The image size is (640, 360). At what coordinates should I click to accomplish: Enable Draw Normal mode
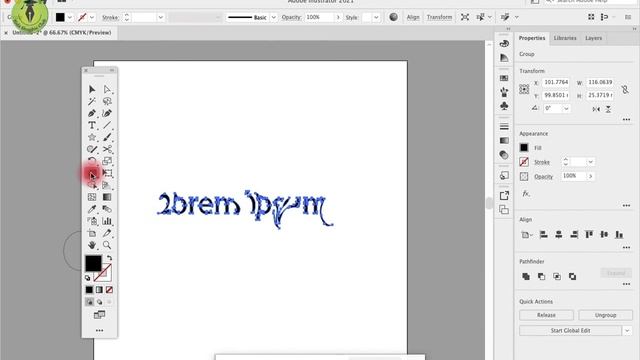[x=89, y=302]
